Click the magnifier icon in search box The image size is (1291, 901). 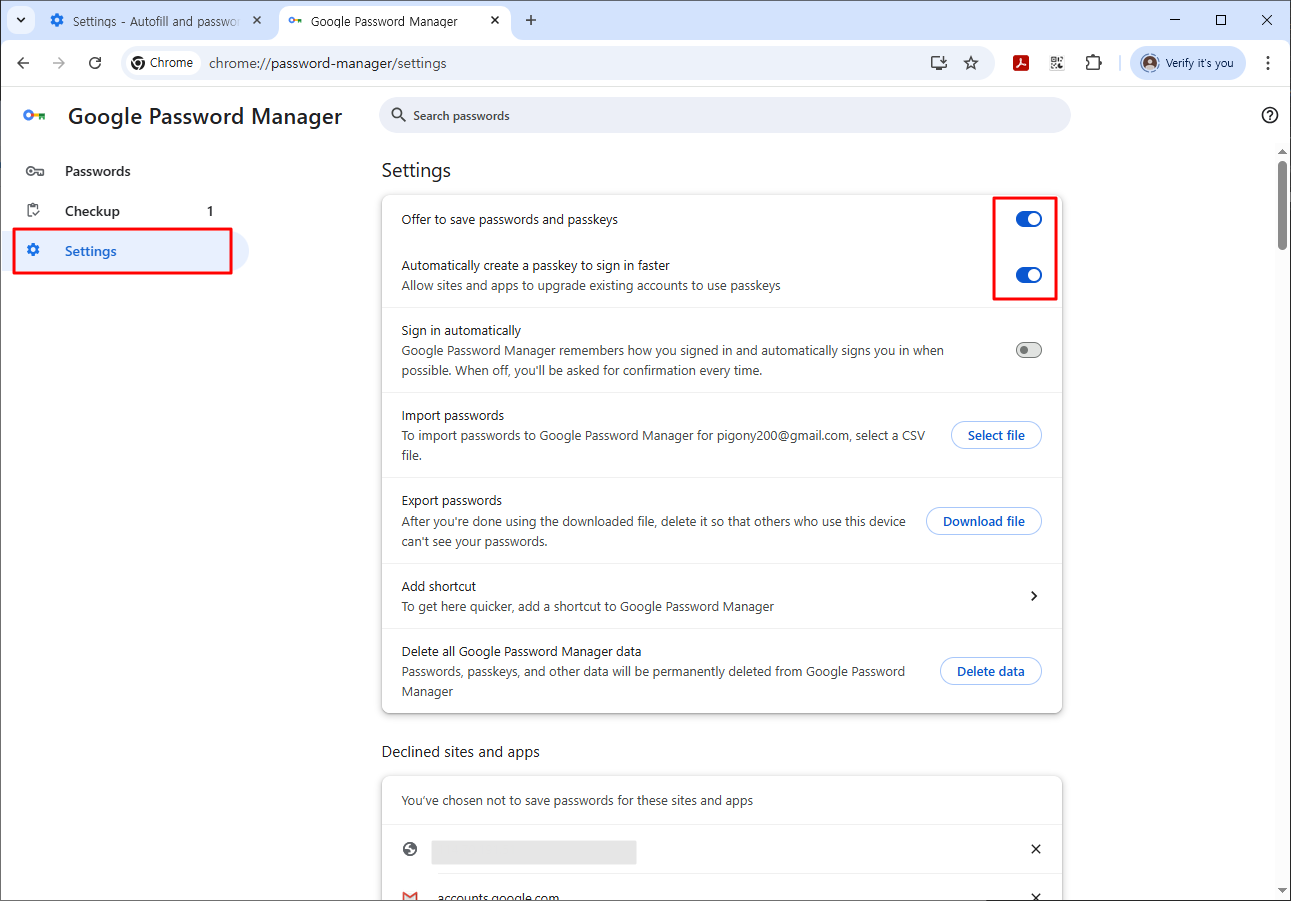pyautogui.click(x=399, y=115)
